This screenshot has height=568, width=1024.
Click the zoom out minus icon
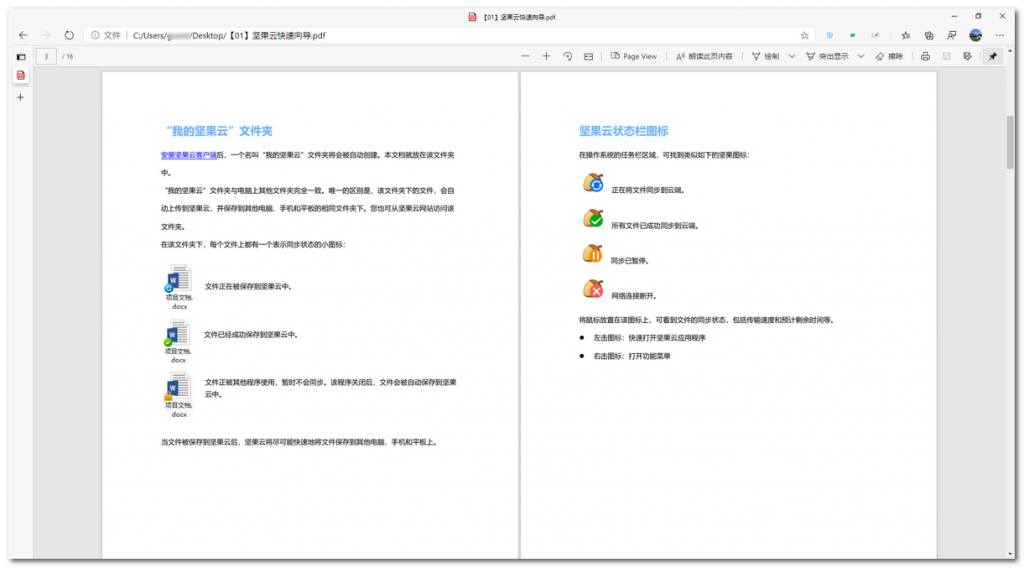tap(525, 56)
